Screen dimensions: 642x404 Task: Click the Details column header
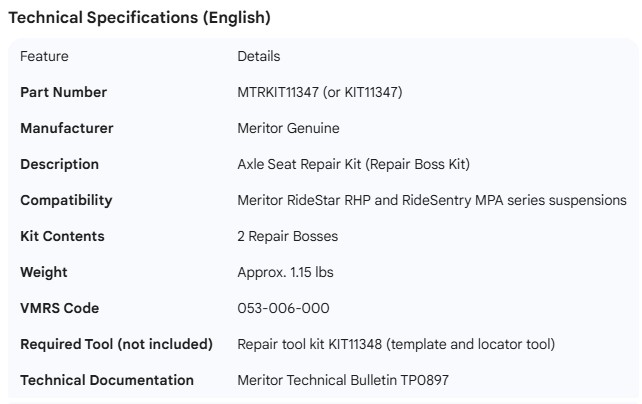pyautogui.click(x=258, y=56)
